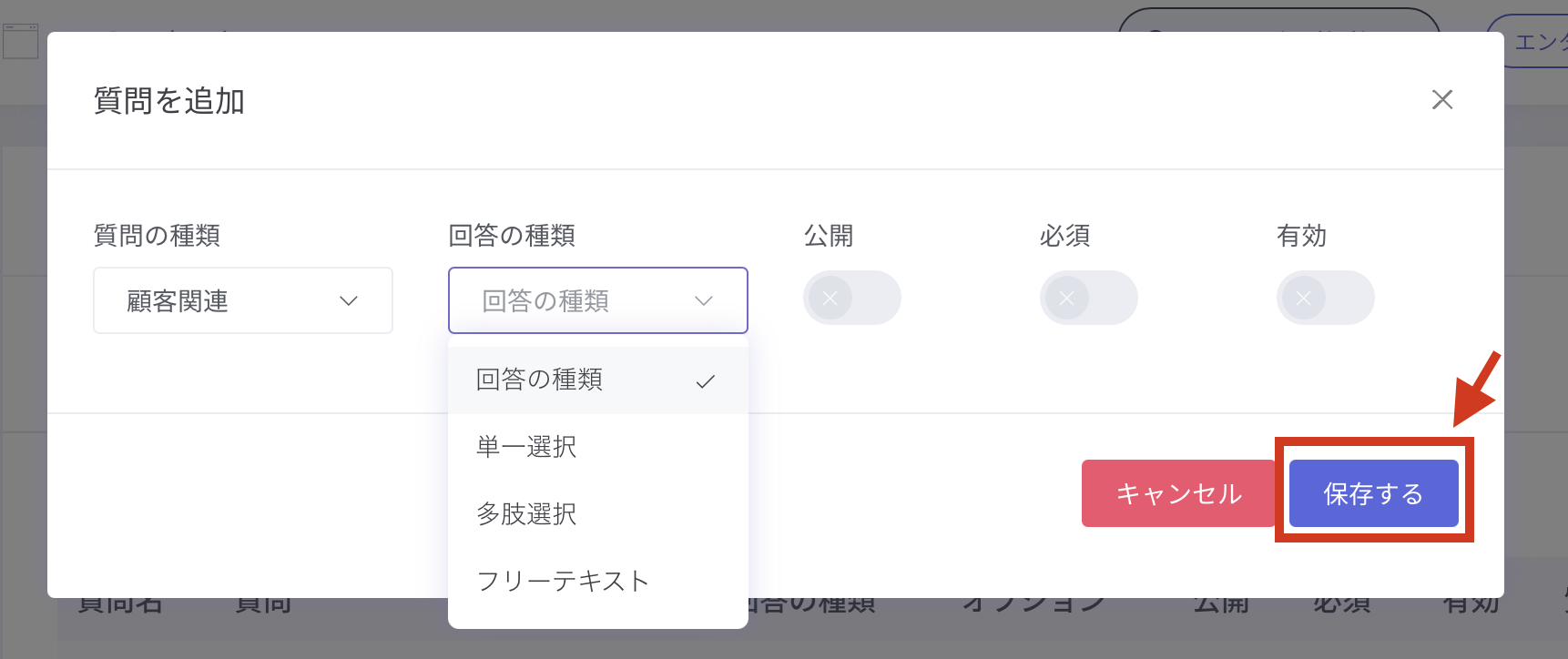
Task: Choose 多肢選択 option in dropdown list
Action: (526, 514)
